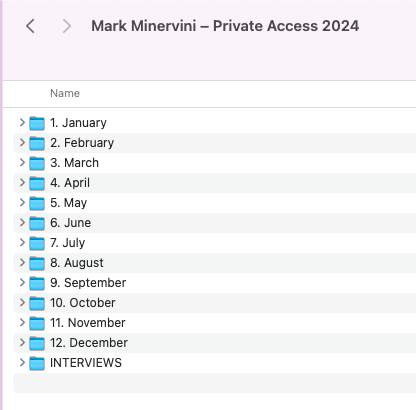Expand the 5. May folder chevron
The image size is (416, 410).
22,203
